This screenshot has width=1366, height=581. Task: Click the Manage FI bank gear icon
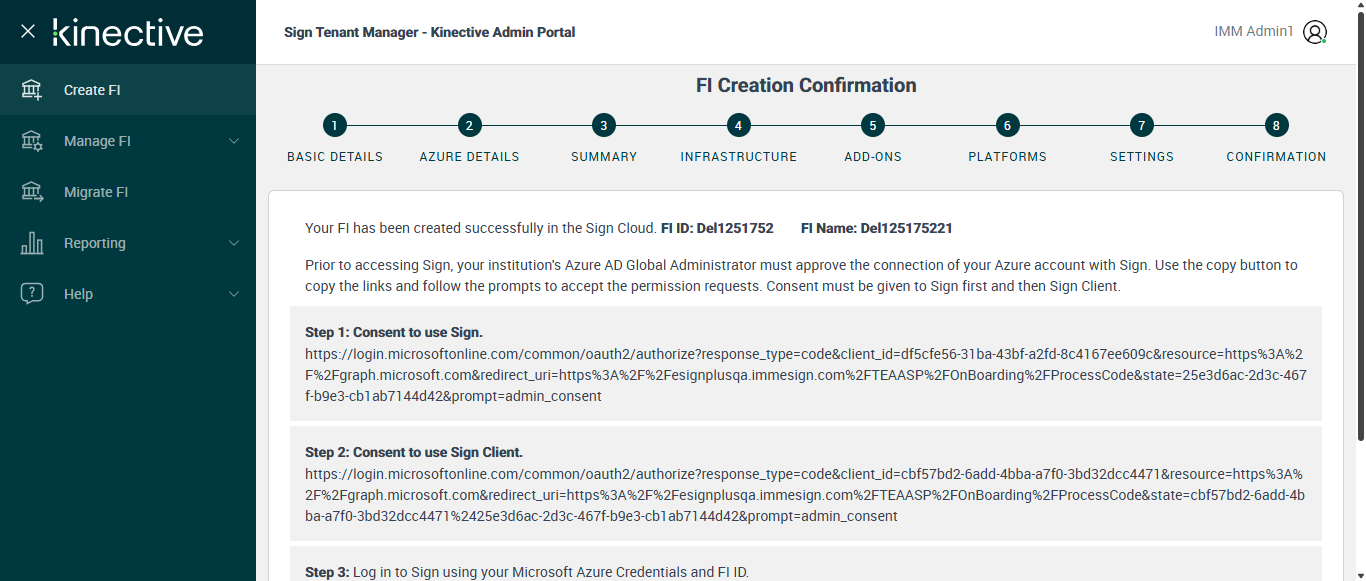click(32, 141)
